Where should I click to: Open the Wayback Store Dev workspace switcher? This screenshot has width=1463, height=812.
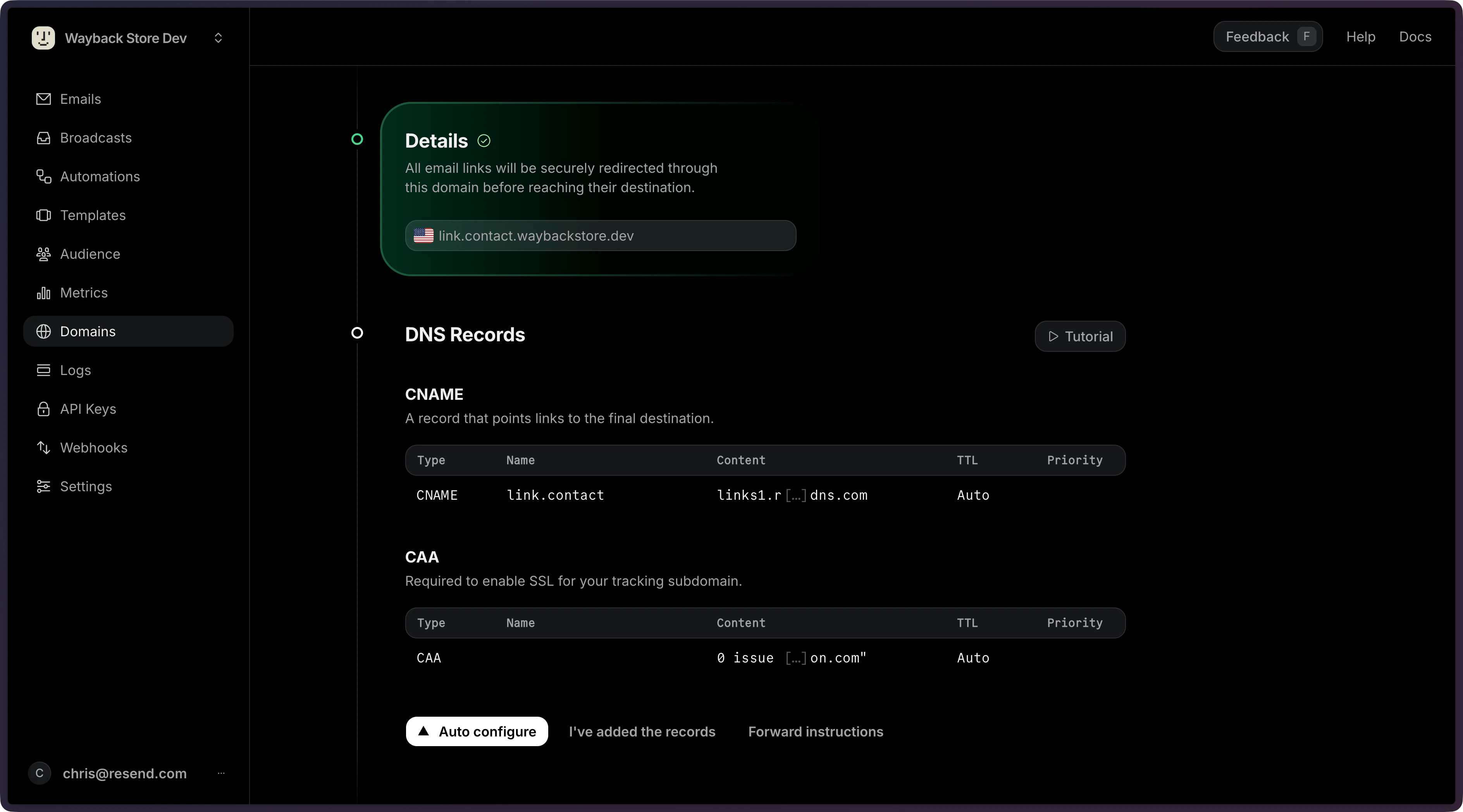point(218,38)
